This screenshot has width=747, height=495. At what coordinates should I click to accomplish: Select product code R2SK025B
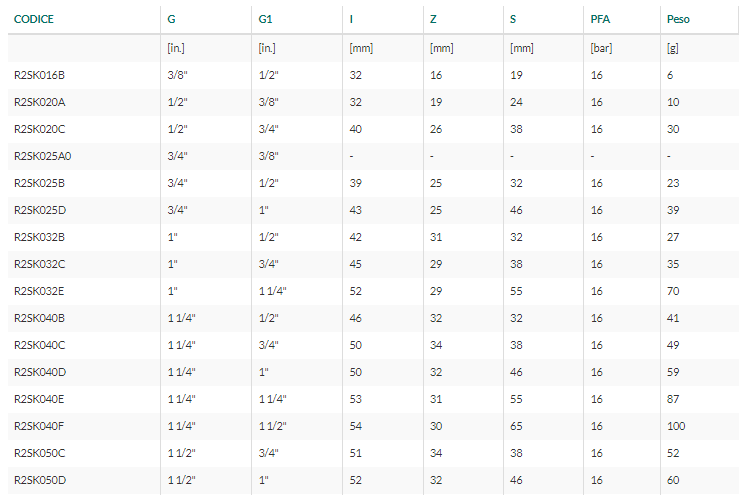40,183
